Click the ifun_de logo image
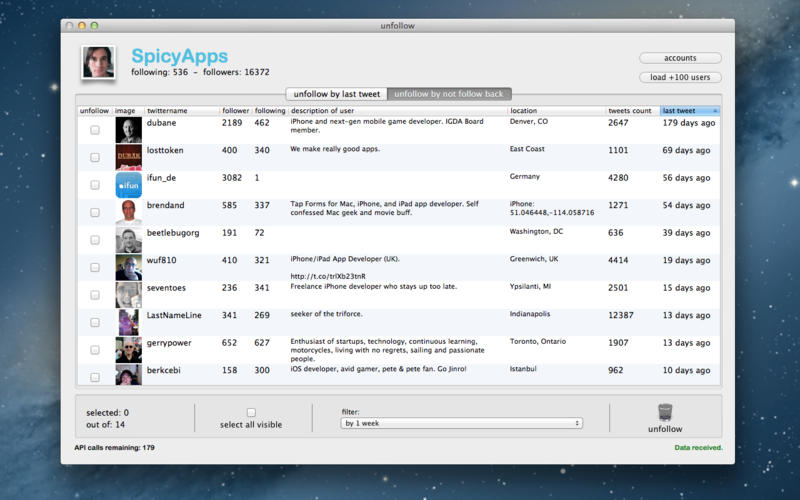800x500 pixels. 129,185
